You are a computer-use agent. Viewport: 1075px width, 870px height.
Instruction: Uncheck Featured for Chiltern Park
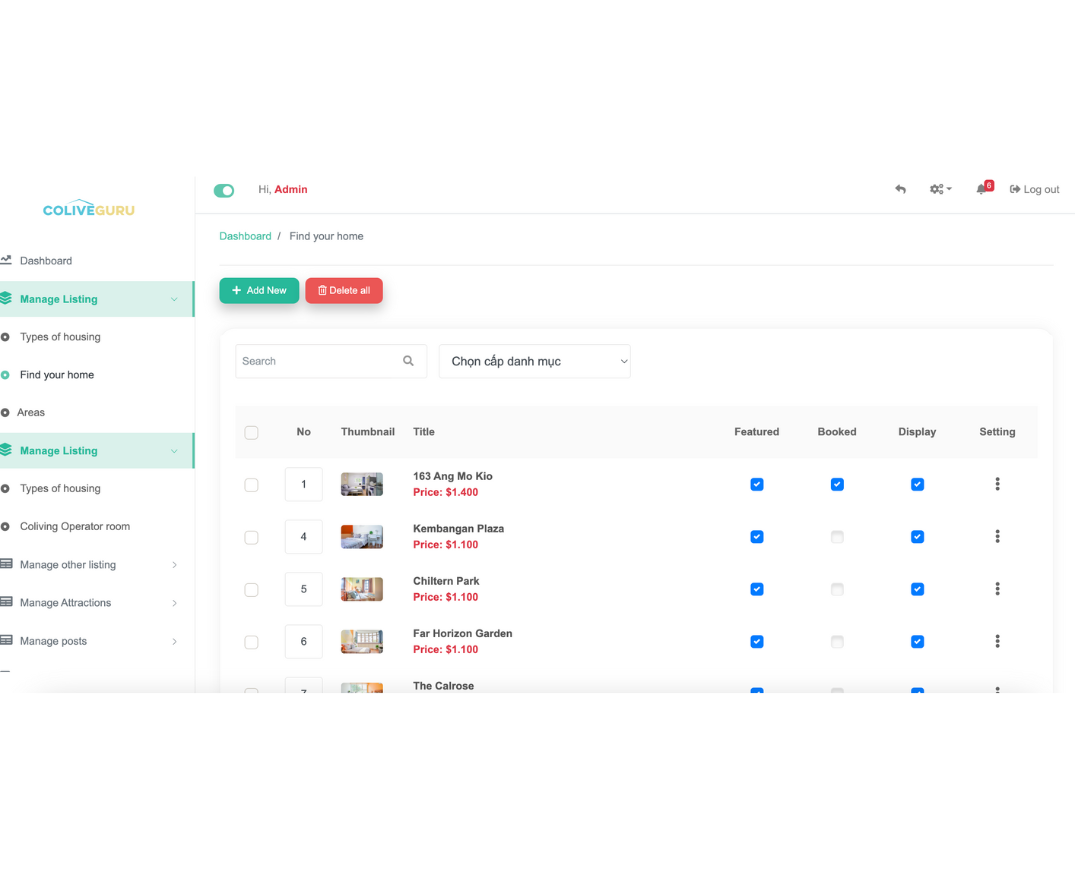[757, 589]
